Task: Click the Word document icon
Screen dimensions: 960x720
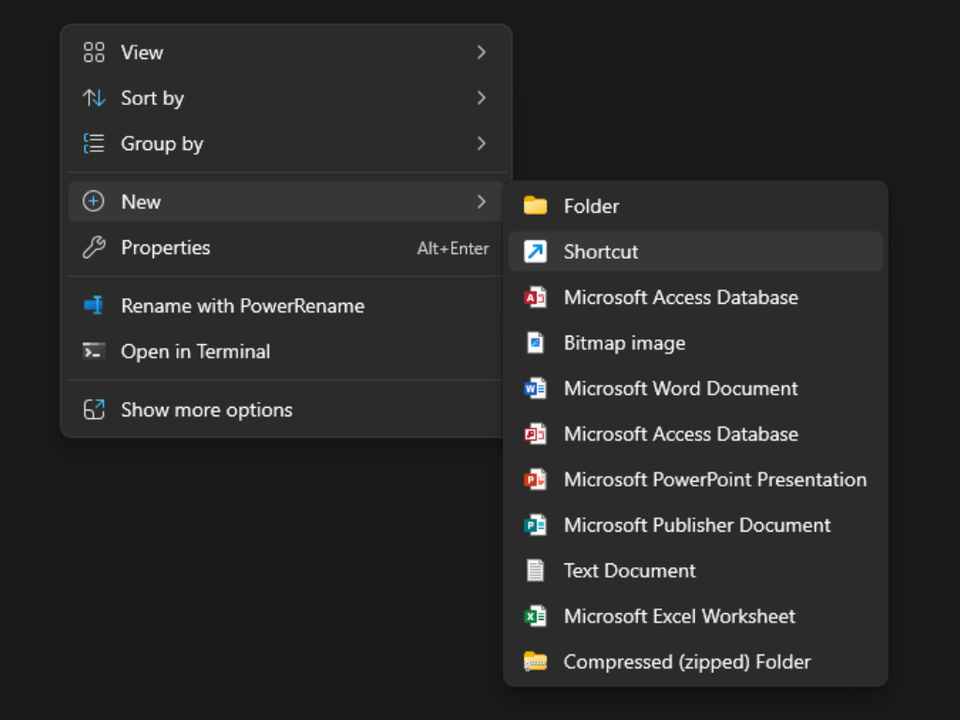Action: 535,389
